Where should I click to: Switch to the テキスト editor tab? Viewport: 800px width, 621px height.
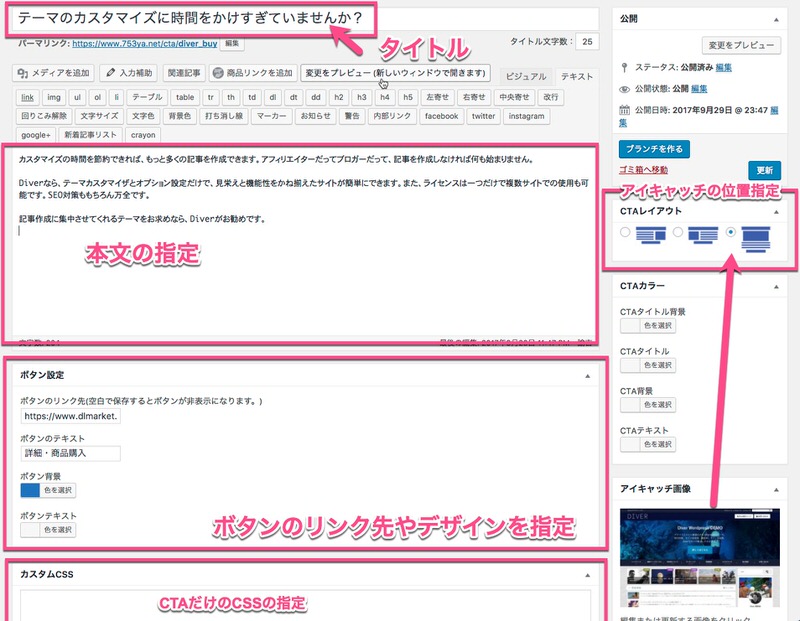[x=577, y=77]
